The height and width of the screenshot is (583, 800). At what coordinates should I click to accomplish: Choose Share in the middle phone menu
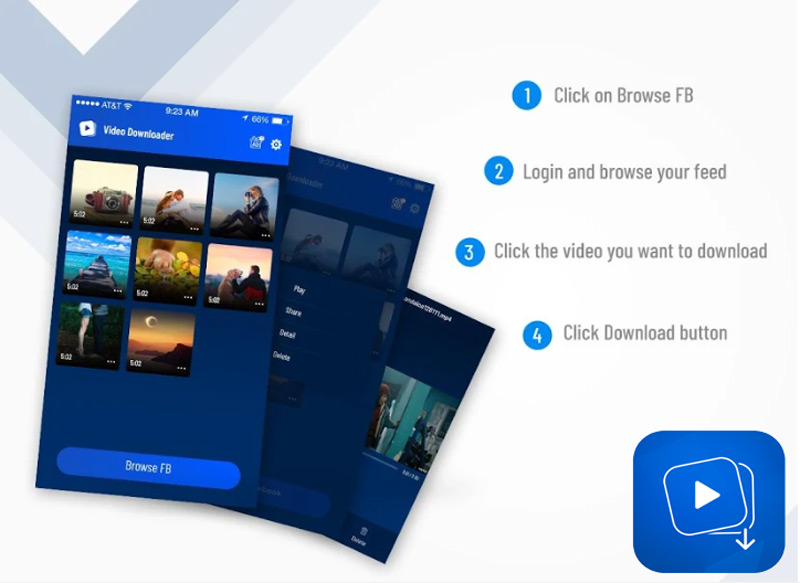pos(293,312)
